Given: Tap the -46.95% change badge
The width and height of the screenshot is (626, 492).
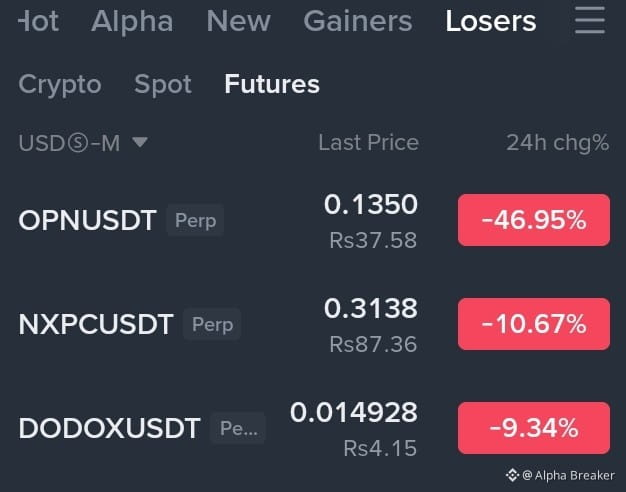Looking at the screenshot, I should point(534,220).
